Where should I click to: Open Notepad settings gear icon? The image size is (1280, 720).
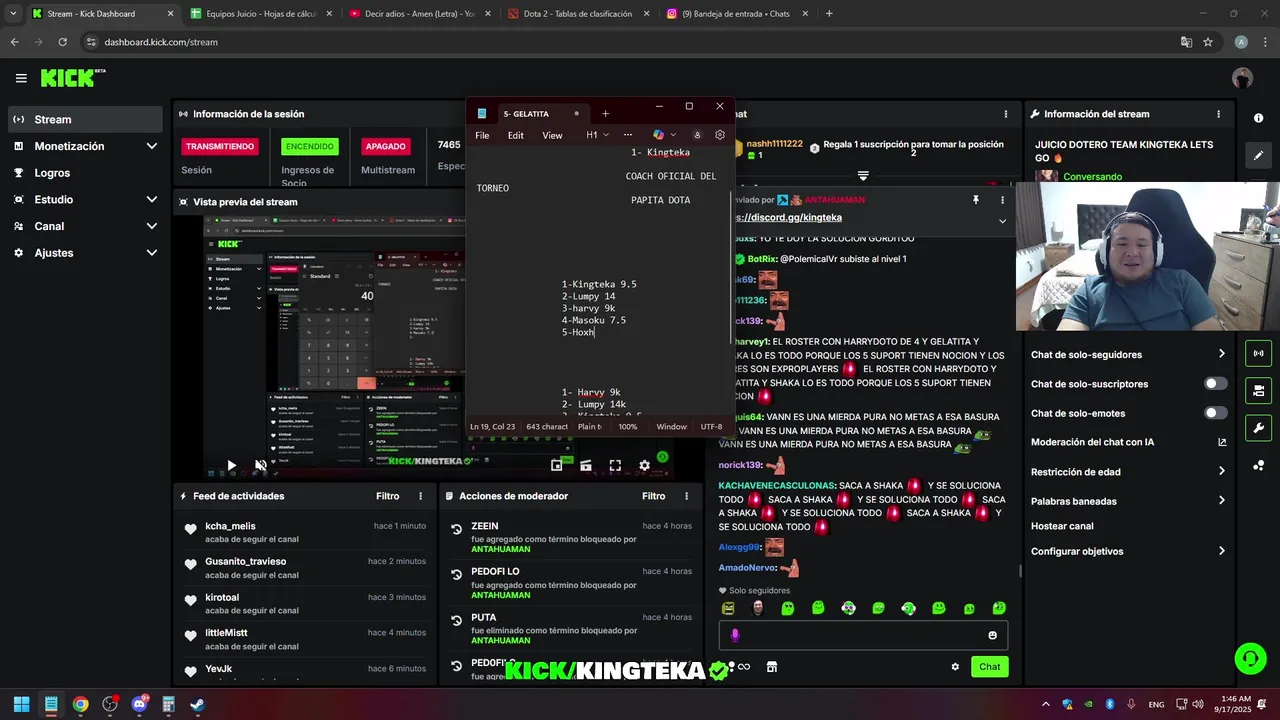pyautogui.click(x=720, y=135)
